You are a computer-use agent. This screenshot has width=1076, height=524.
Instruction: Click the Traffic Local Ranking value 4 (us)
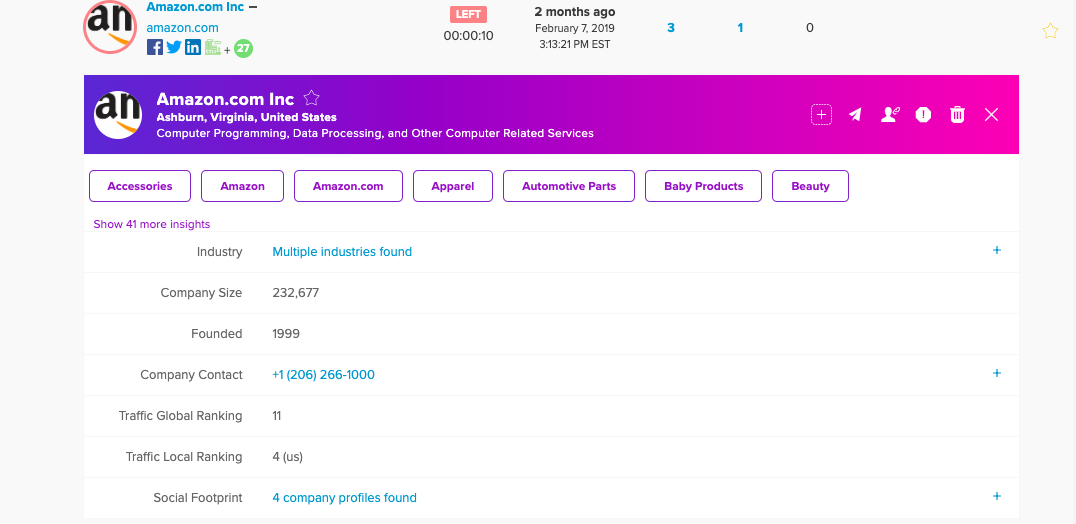tap(288, 457)
